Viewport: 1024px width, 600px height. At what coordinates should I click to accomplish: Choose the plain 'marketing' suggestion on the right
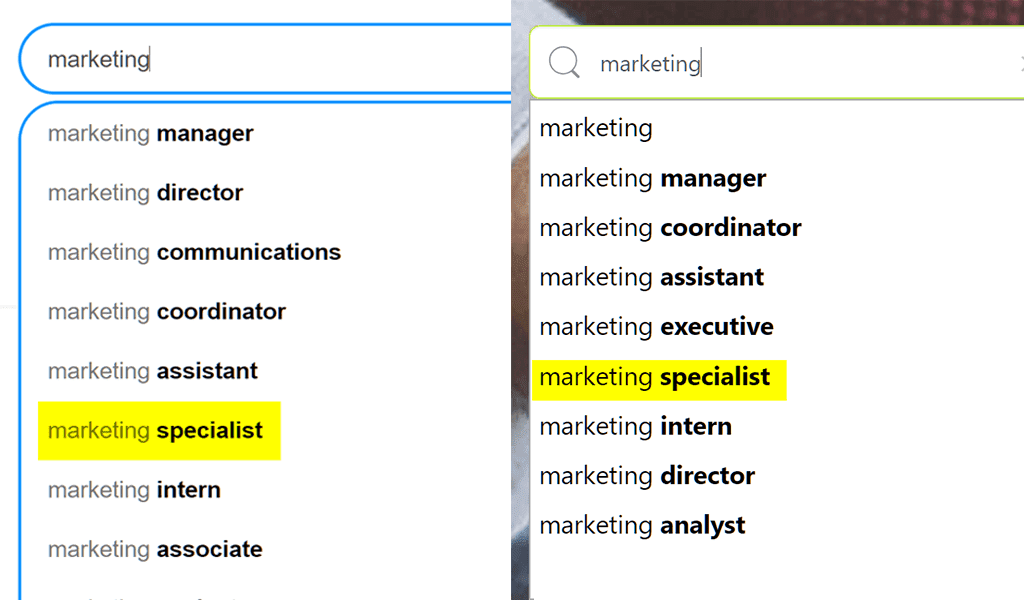tap(596, 128)
